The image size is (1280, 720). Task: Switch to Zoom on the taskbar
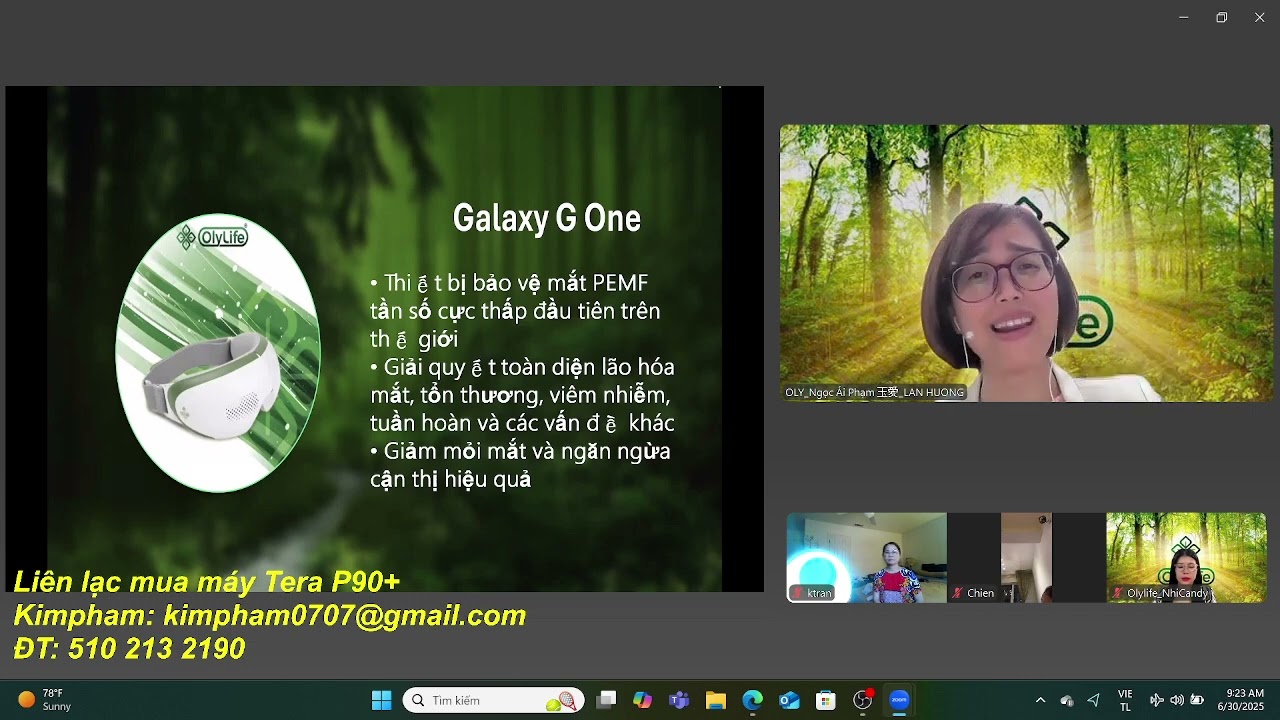pyautogui.click(x=899, y=700)
